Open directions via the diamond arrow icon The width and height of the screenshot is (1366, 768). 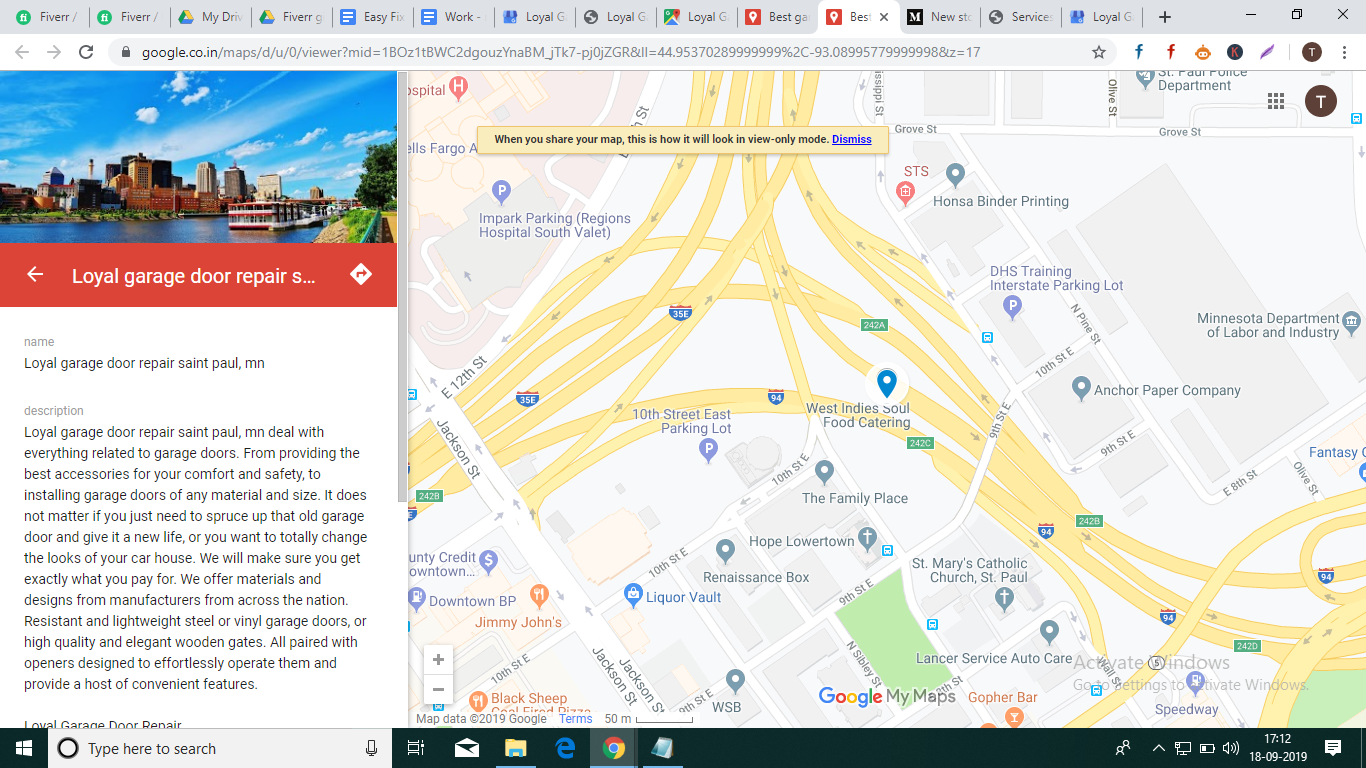361,274
